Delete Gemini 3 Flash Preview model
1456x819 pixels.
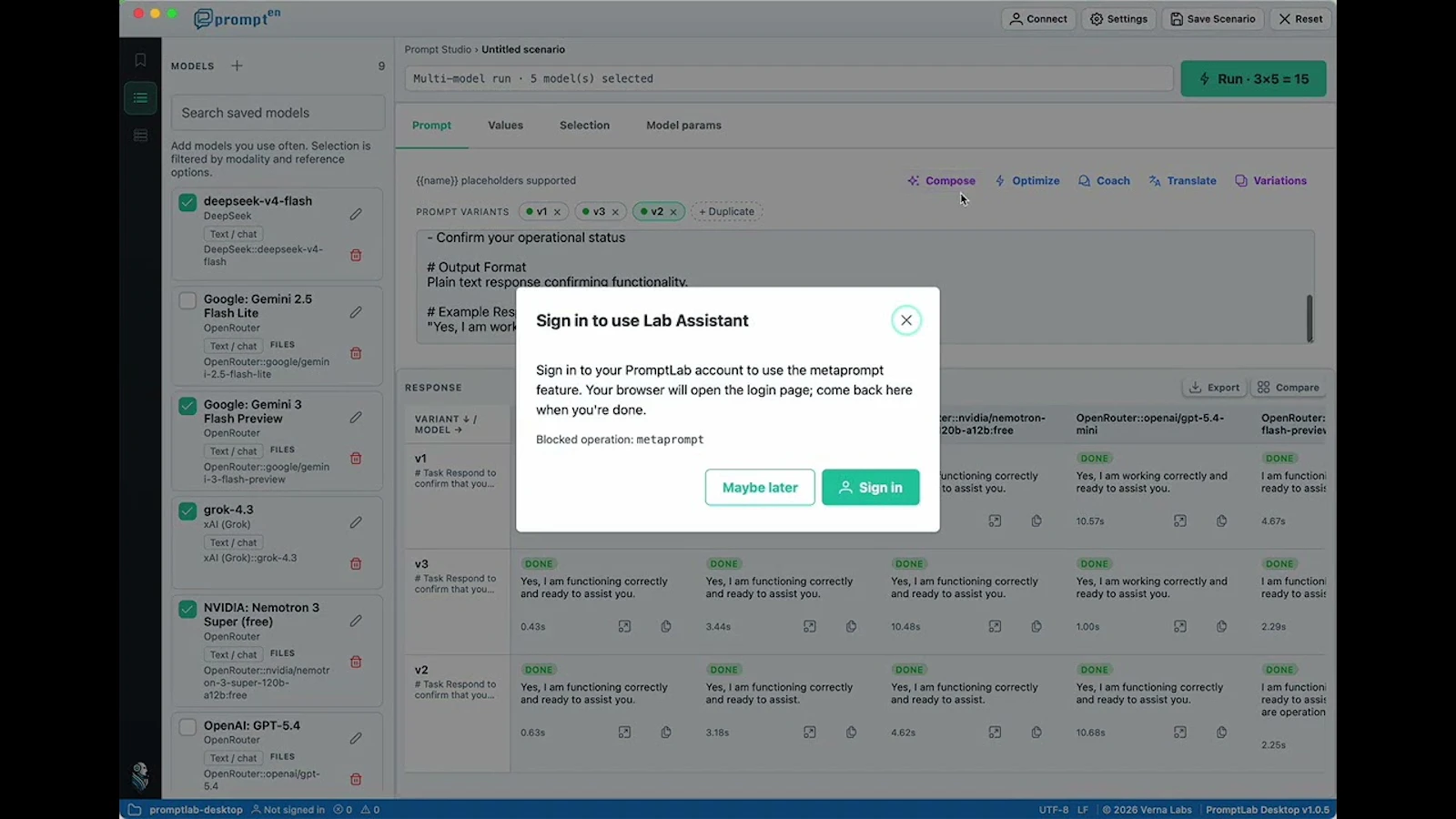tap(356, 459)
